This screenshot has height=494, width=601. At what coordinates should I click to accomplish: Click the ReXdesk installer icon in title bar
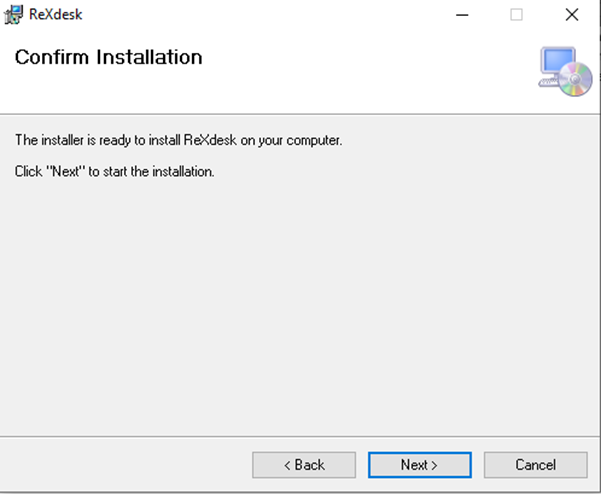pyautogui.click(x=14, y=14)
